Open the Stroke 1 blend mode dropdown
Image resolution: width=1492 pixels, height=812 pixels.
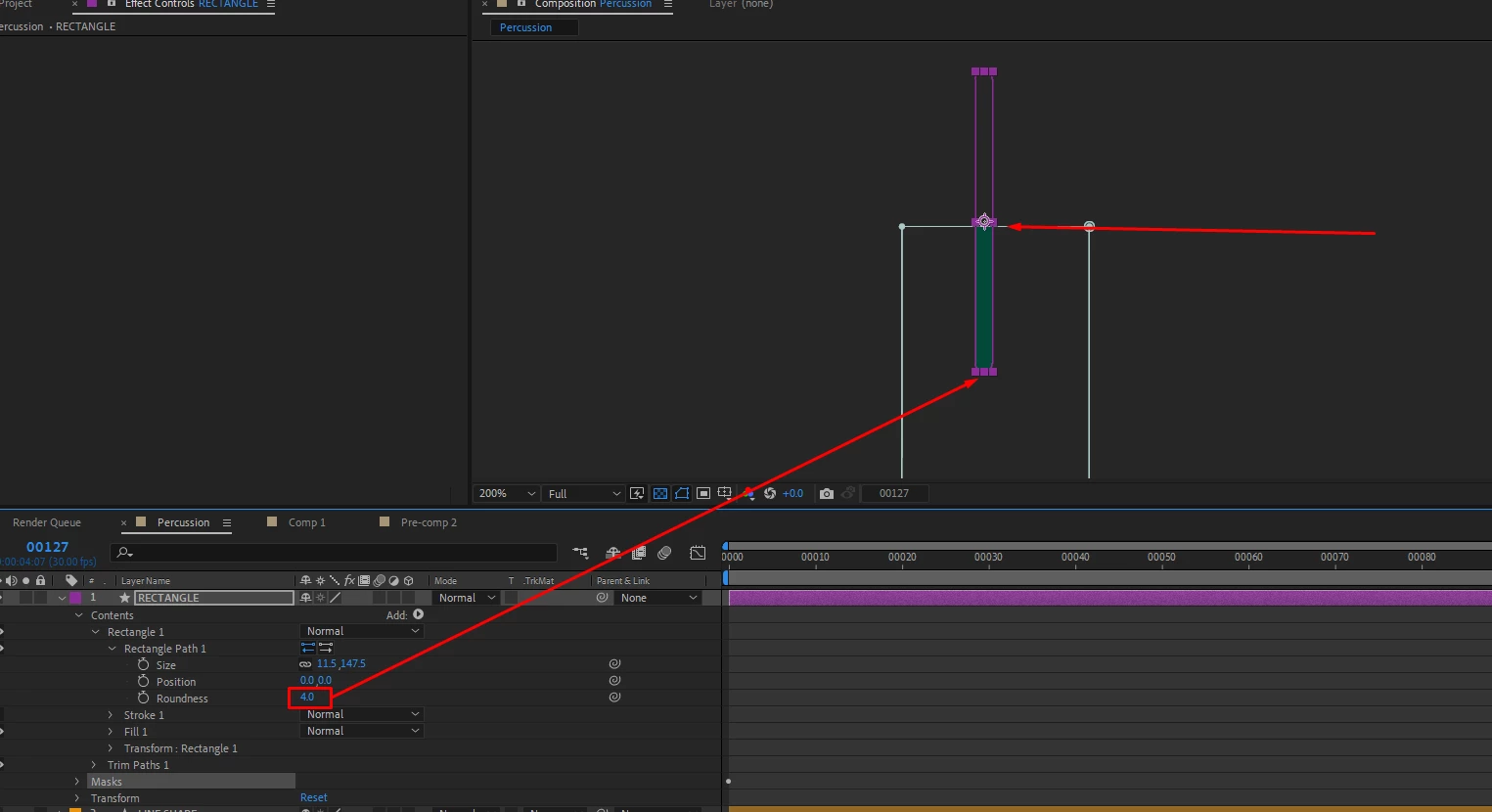tap(361, 714)
